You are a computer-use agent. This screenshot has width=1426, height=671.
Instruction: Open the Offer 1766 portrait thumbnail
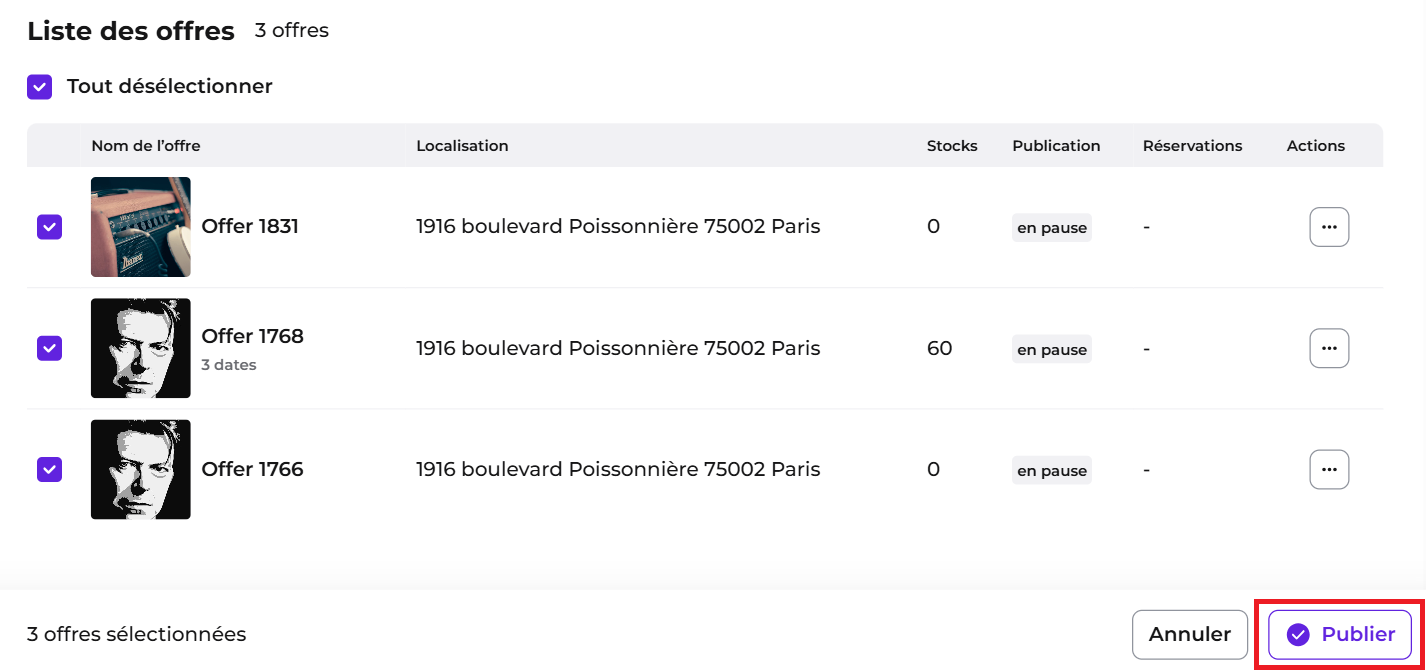141,469
